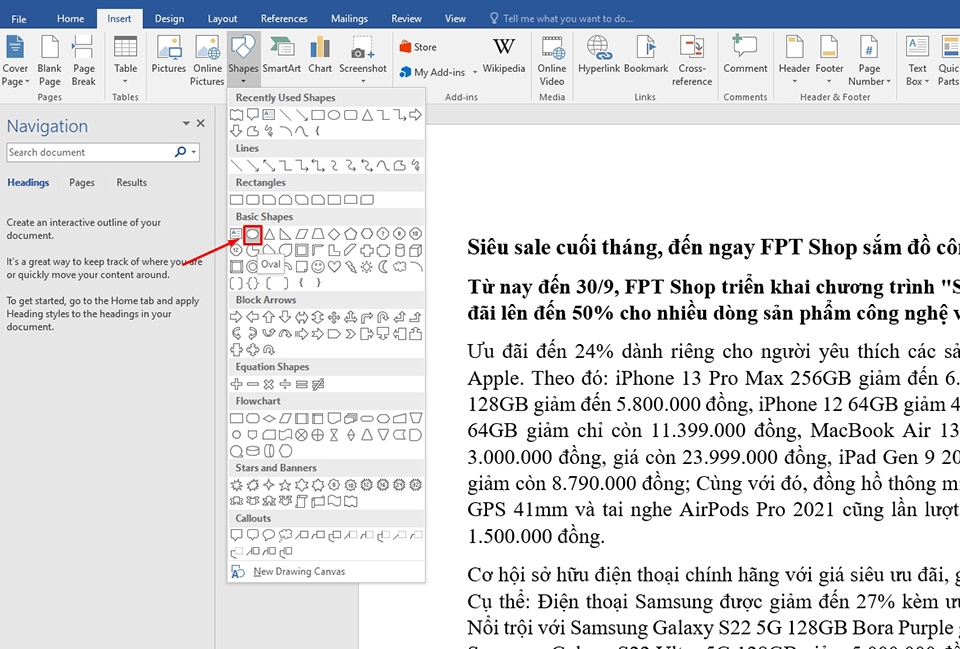
Task: Pick the Cloud Callout shape
Action: tap(285, 535)
